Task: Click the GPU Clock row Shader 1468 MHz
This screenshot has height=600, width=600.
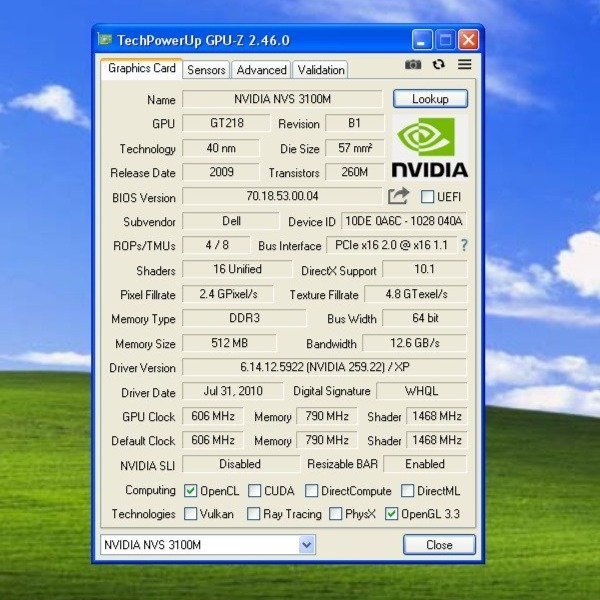Action: (x=437, y=416)
